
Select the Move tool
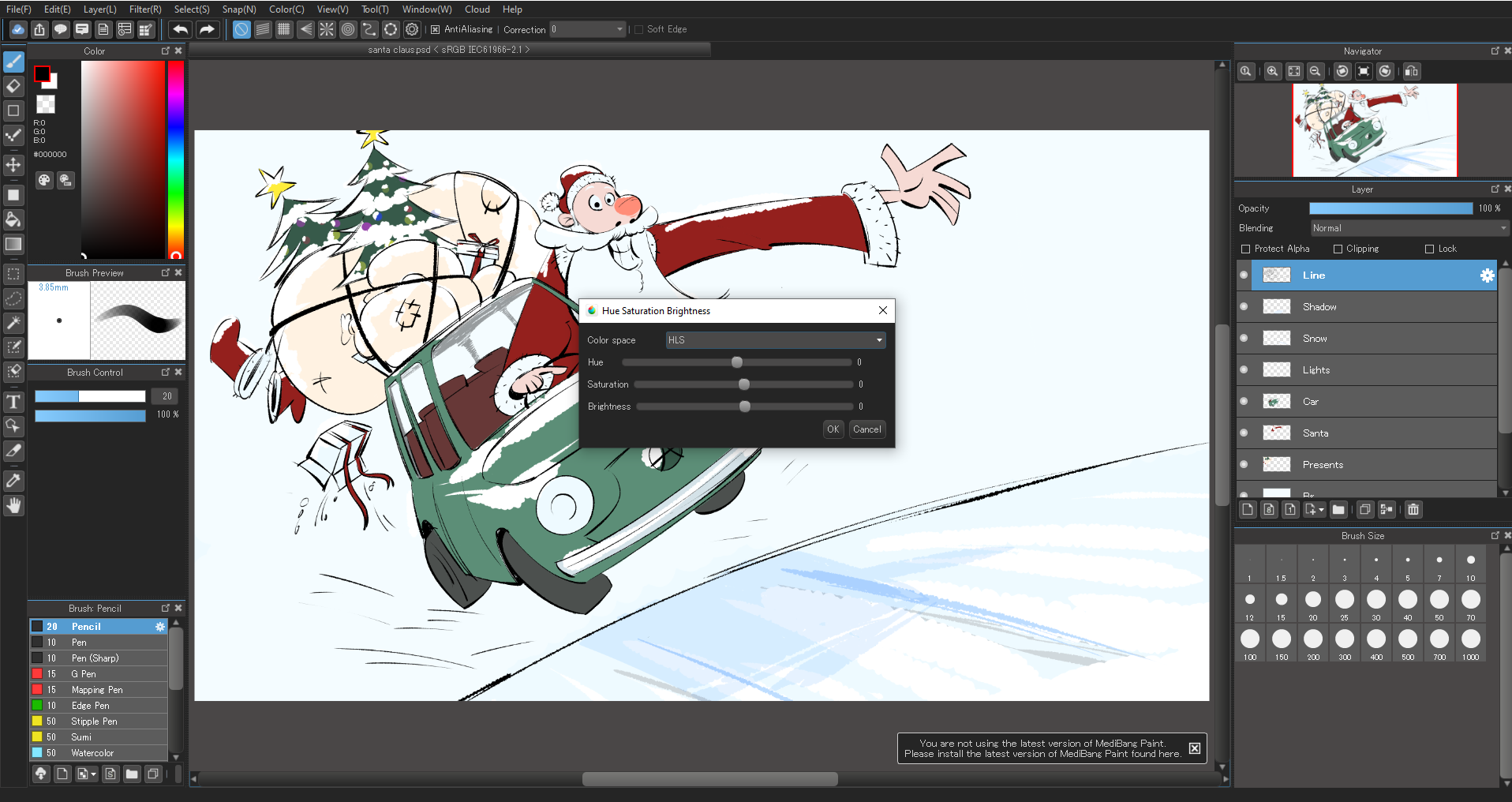pyautogui.click(x=13, y=165)
